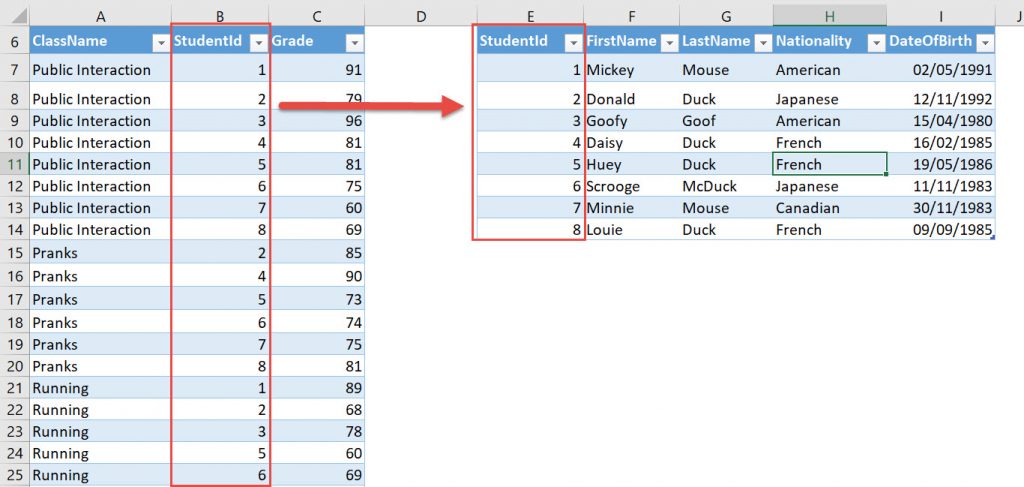Select row 11 by its row header
This screenshot has width=1024, height=487.
pos(14,164)
